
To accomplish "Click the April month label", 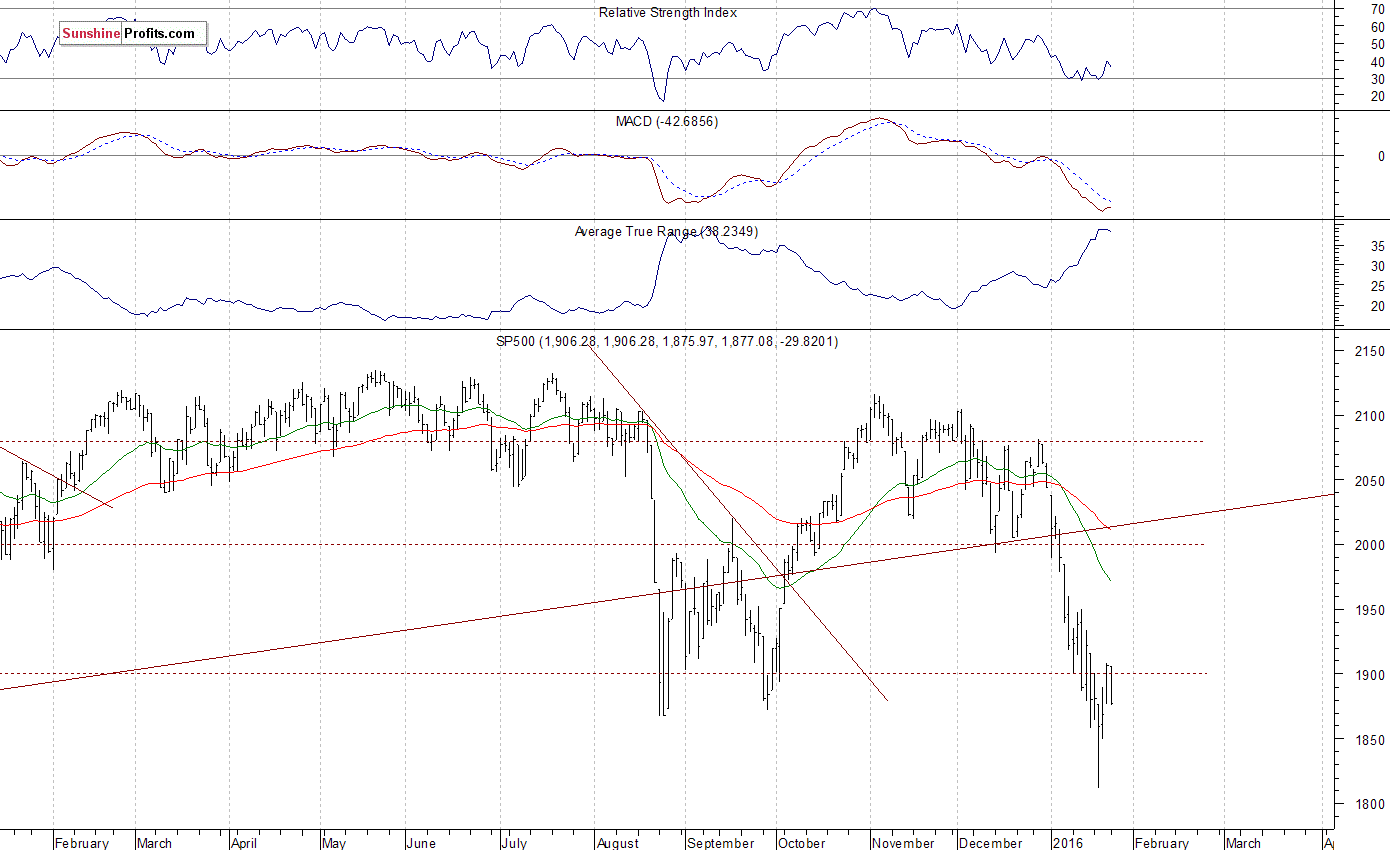I will (244, 843).
